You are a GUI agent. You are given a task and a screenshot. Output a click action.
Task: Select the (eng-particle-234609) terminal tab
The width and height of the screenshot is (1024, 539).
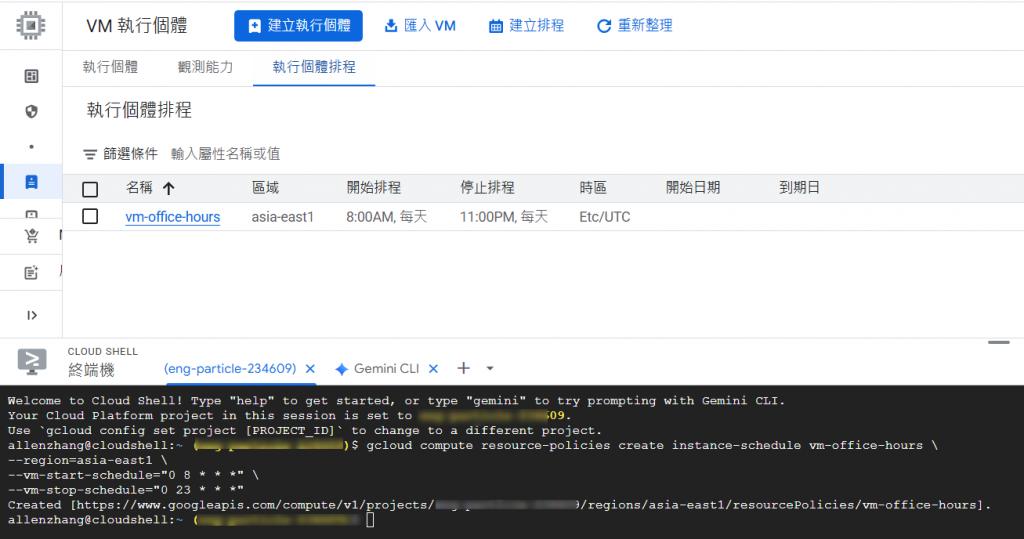point(230,368)
